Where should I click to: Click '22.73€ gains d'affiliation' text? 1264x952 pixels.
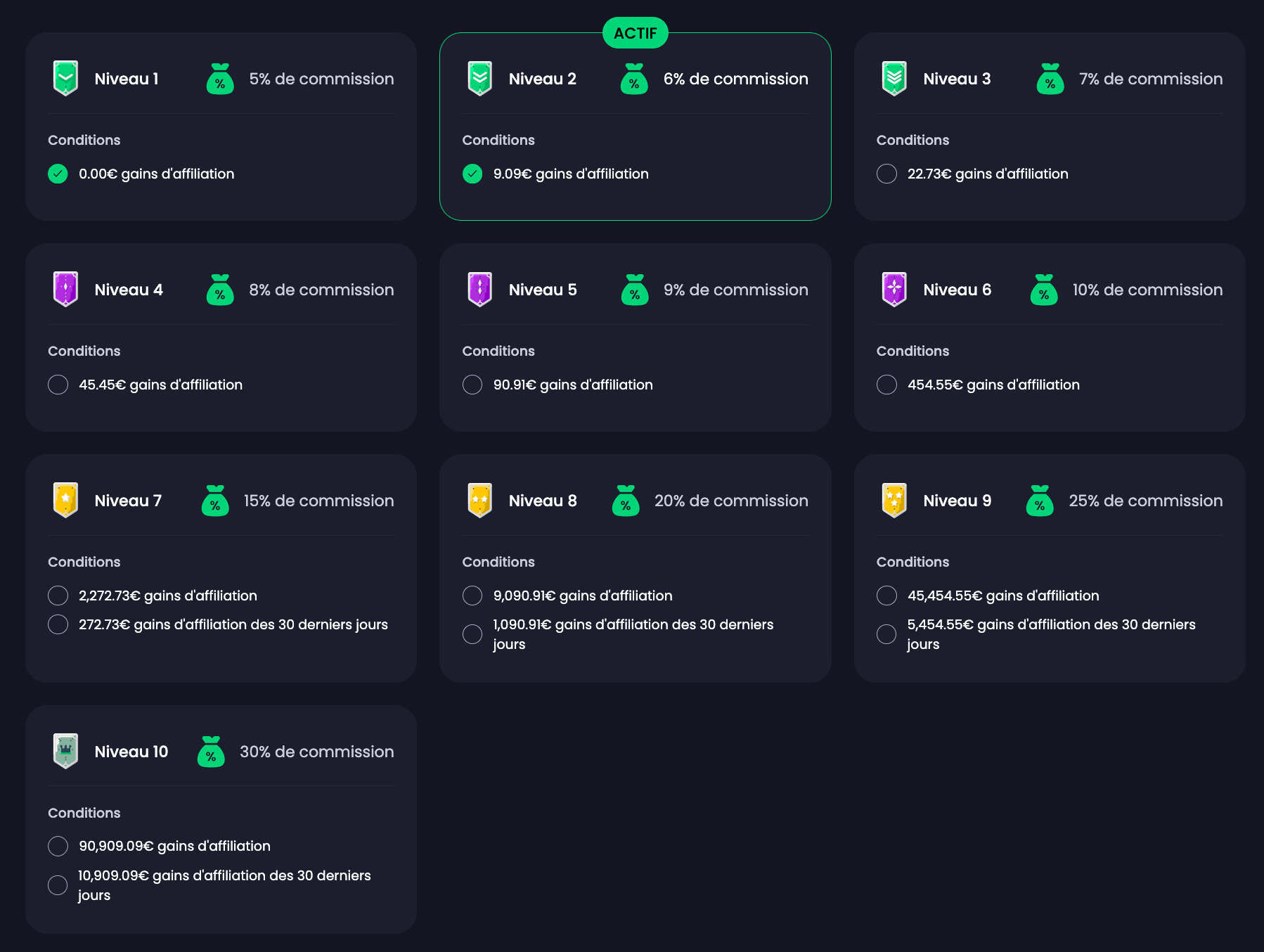(x=988, y=174)
